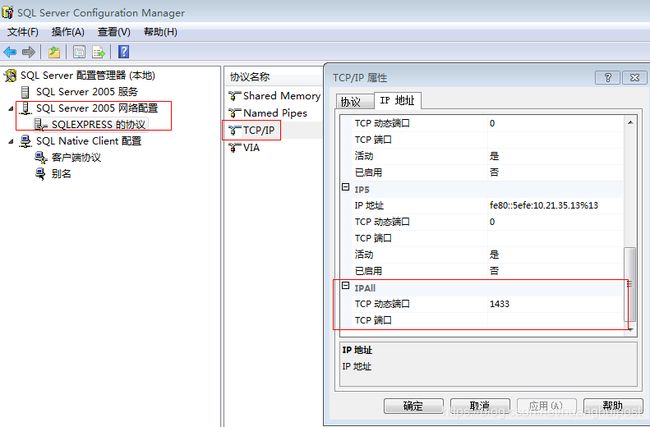
Task: Open the 查看(V) menu
Action: click(114, 32)
